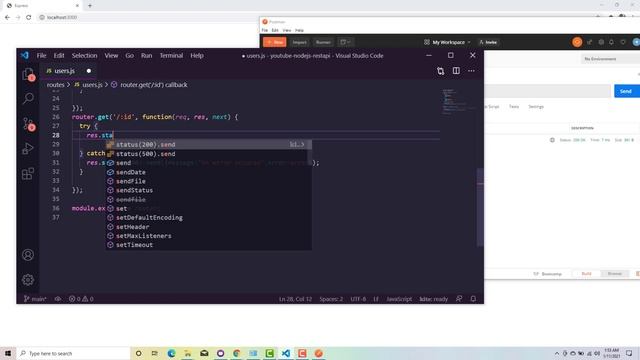Split the editor to the right
This screenshot has height=360, width=640.
(456, 71)
